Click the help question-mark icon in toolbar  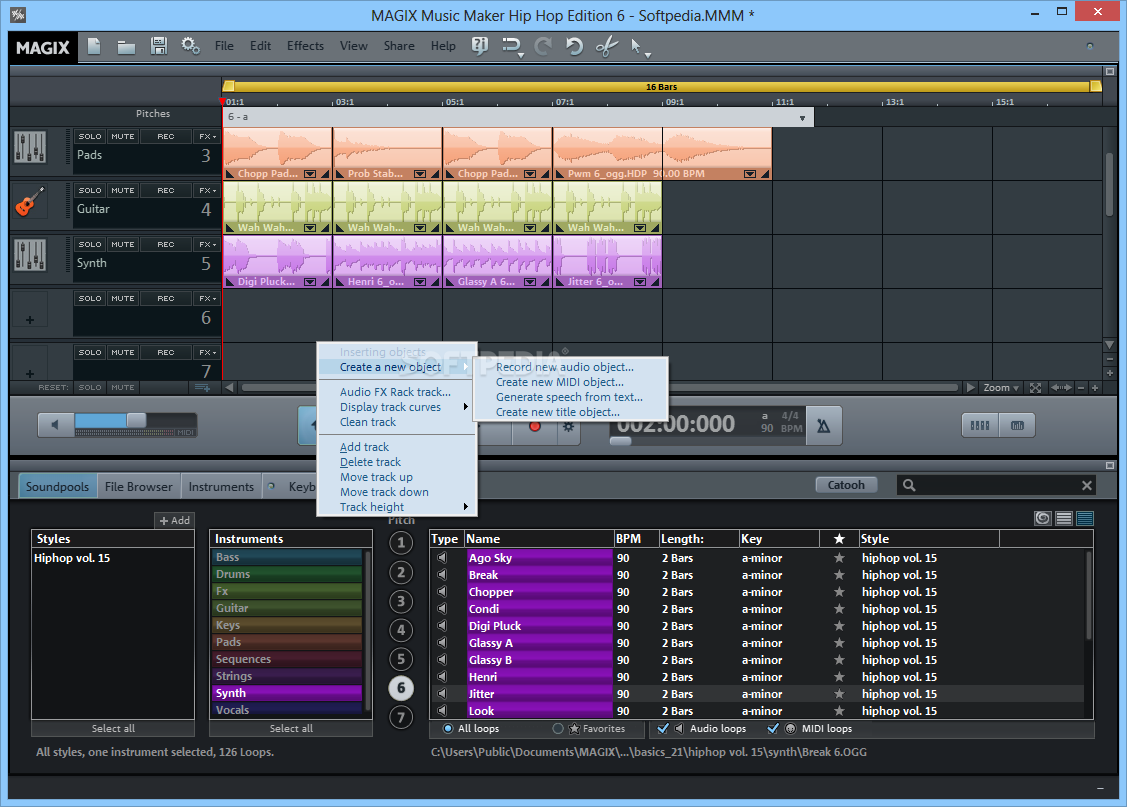coord(479,46)
